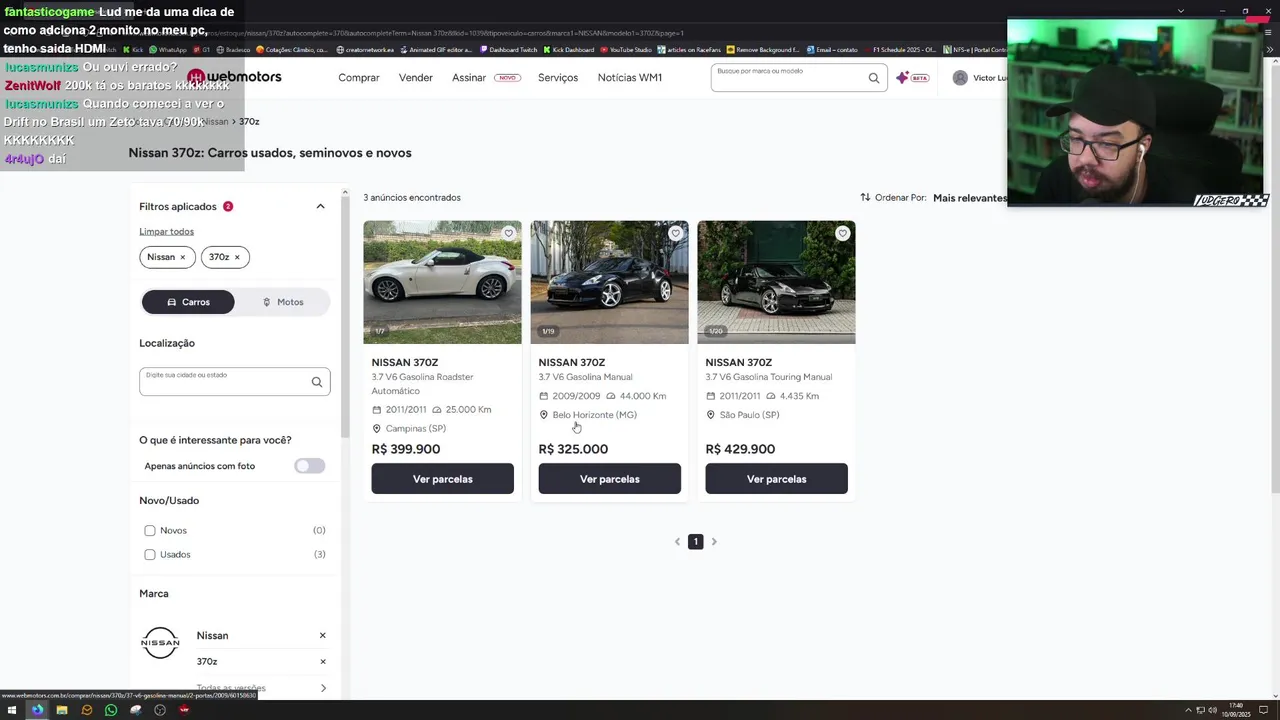This screenshot has width=1280, height=720.
Task: Favorite the São Paulo Nissan 370Z Touring listing
Action: point(842,233)
